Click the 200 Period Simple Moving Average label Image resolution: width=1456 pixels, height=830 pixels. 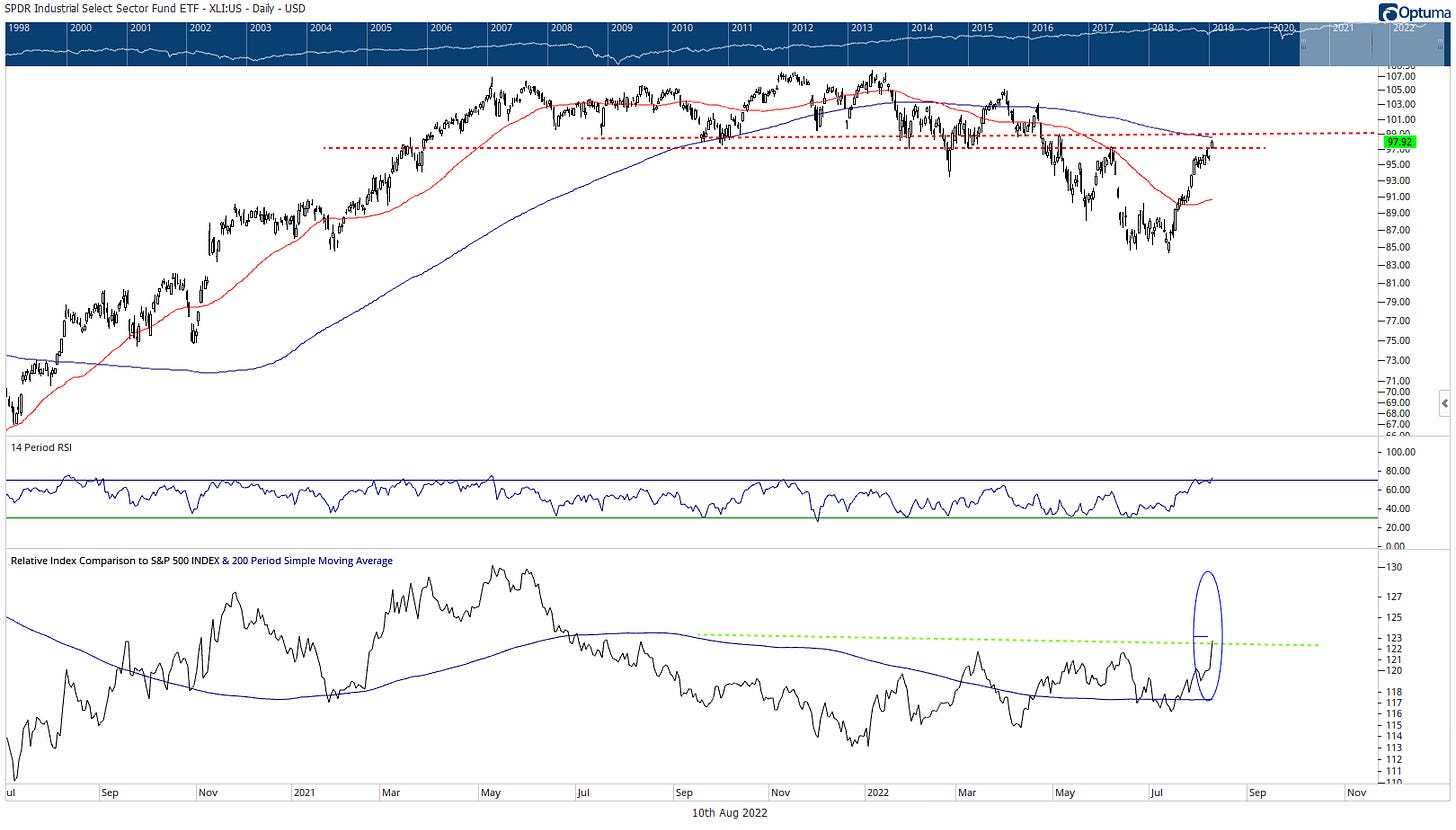[312, 561]
